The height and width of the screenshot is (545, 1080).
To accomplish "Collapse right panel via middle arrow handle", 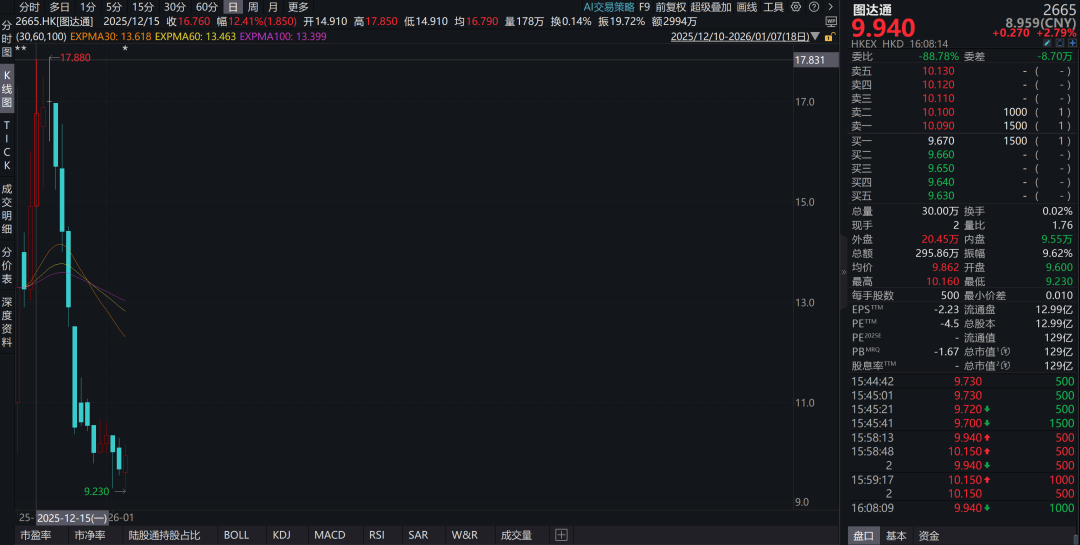I will pyautogui.click(x=844, y=272).
